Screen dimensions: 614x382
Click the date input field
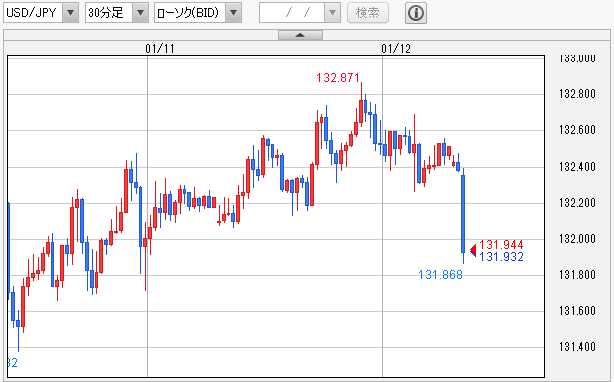click(x=292, y=13)
